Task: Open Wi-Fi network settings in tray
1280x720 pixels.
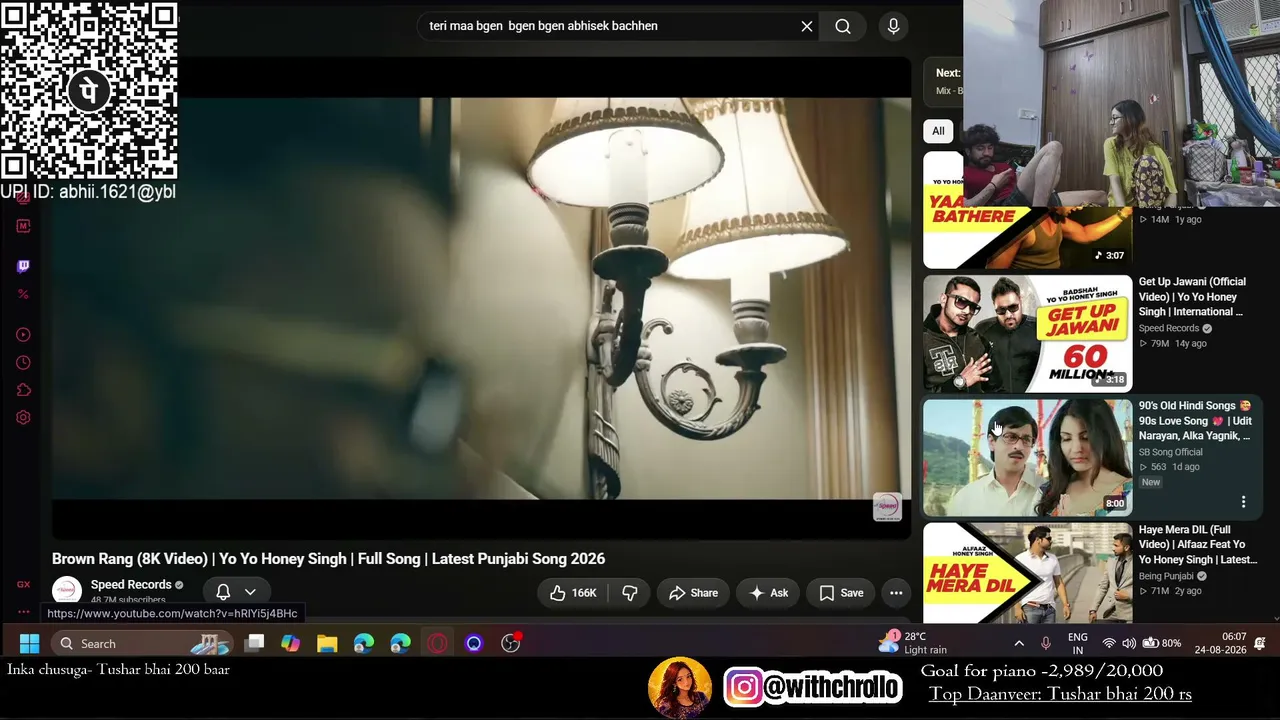Action: pos(1109,643)
